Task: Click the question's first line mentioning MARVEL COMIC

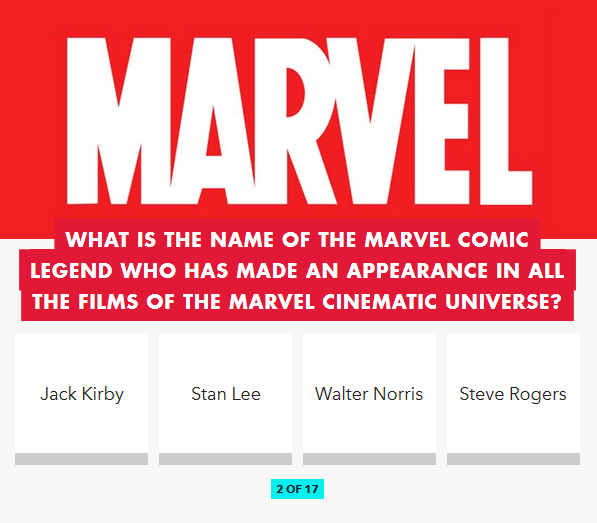Action: coord(297,240)
